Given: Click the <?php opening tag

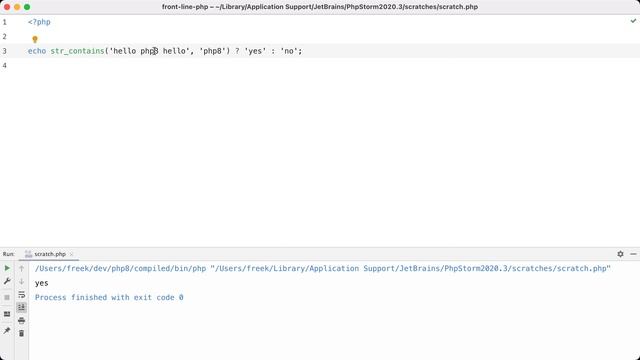Looking at the screenshot, I should [39, 22].
